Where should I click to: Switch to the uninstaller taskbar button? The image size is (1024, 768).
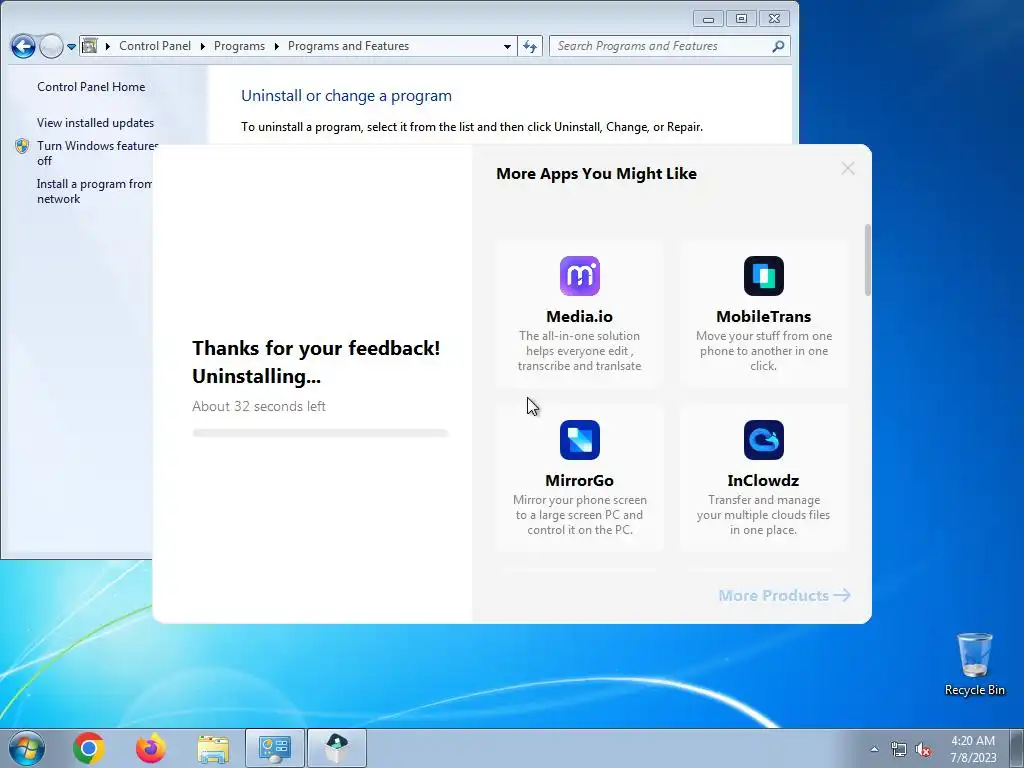(337, 748)
